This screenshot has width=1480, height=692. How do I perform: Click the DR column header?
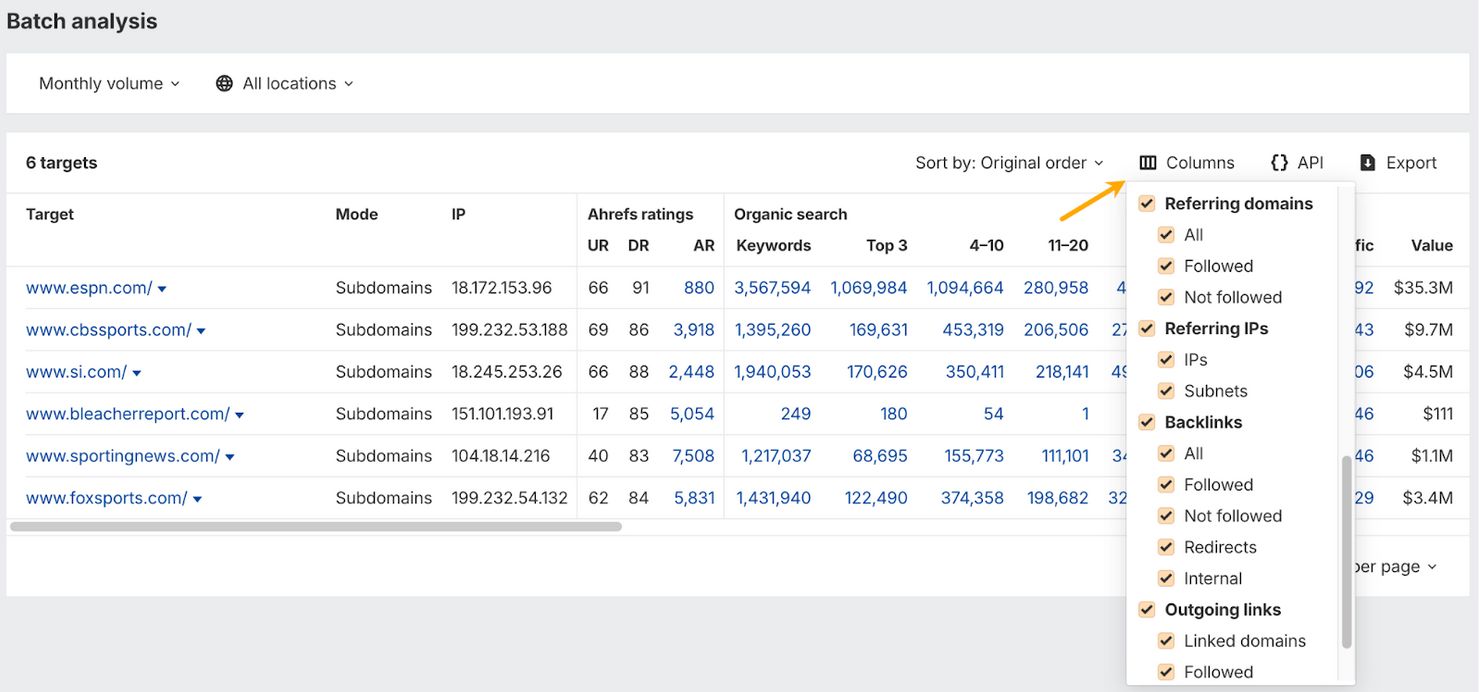tap(638, 246)
